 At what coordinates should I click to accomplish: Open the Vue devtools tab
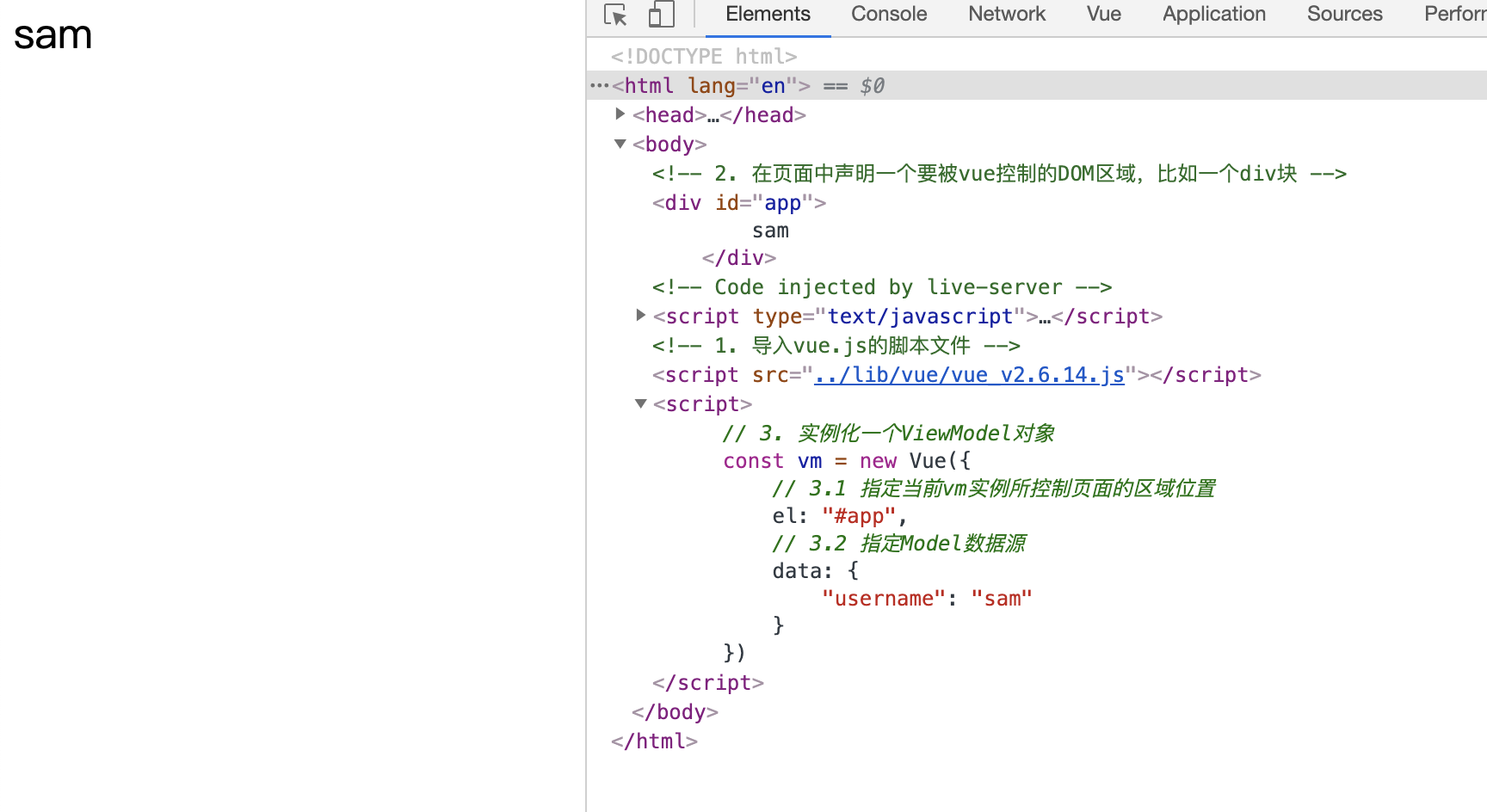[1104, 15]
